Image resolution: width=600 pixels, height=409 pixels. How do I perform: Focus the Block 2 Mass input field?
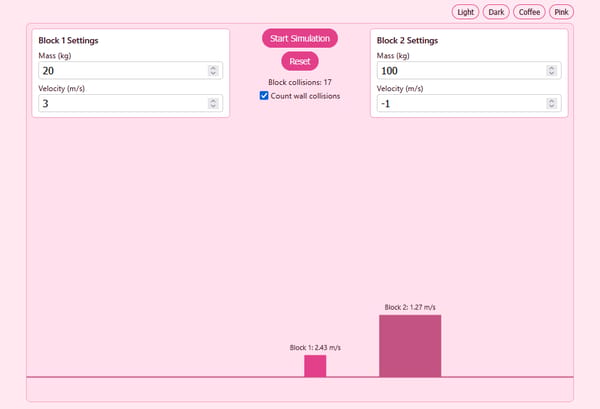[x=469, y=70]
